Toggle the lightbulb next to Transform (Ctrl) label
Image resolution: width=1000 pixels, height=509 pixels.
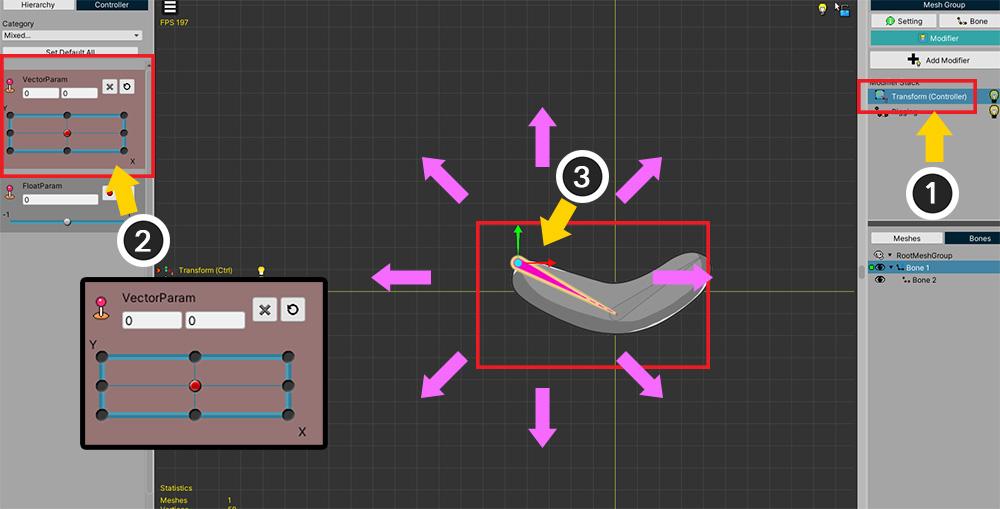[260, 270]
